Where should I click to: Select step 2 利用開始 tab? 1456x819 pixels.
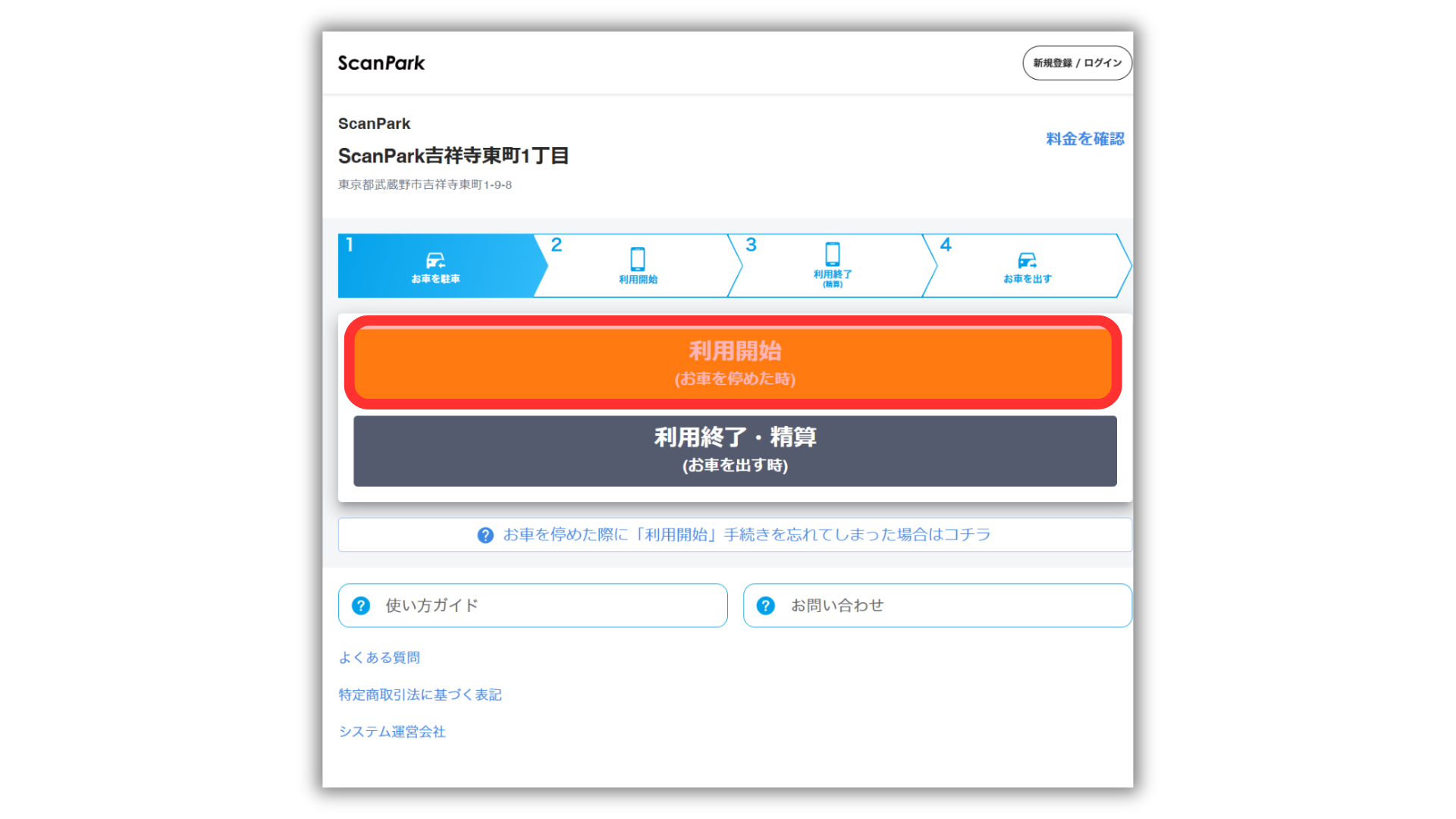click(x=637, y=265)
